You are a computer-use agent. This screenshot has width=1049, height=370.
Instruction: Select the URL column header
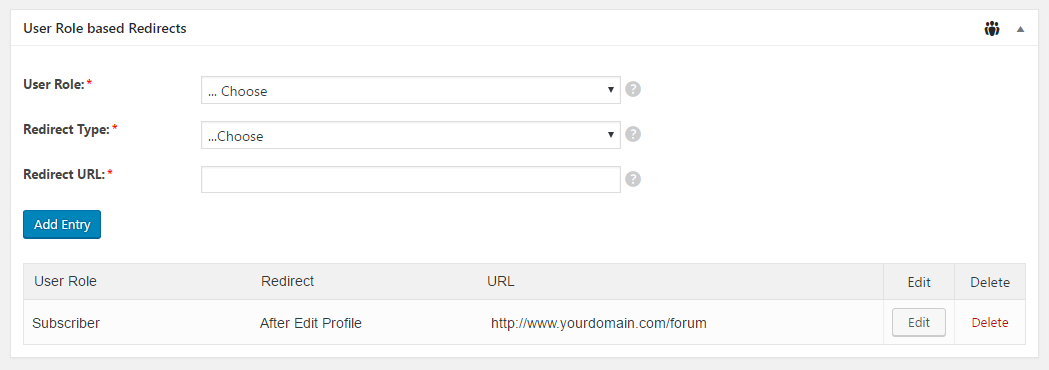[x=500, y=281]
